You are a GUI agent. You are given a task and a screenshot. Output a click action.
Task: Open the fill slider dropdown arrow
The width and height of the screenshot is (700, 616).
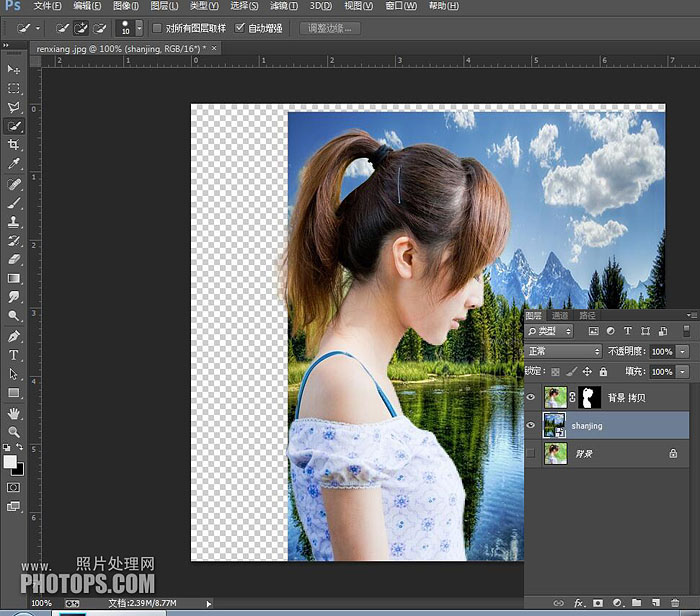pyautogui.click(x=683, y=372)
